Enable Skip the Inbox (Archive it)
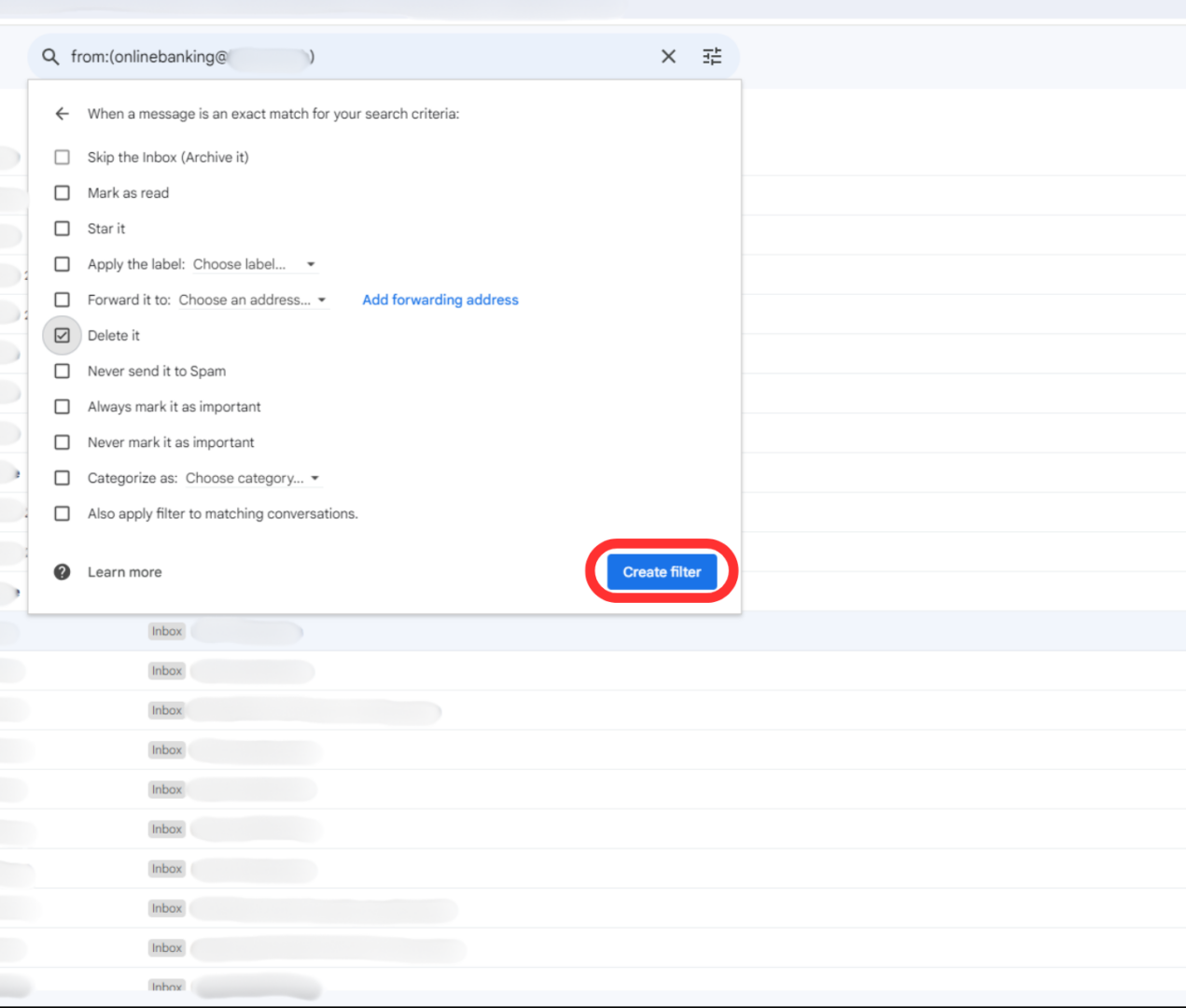1186x1008 pixels. 62,157
